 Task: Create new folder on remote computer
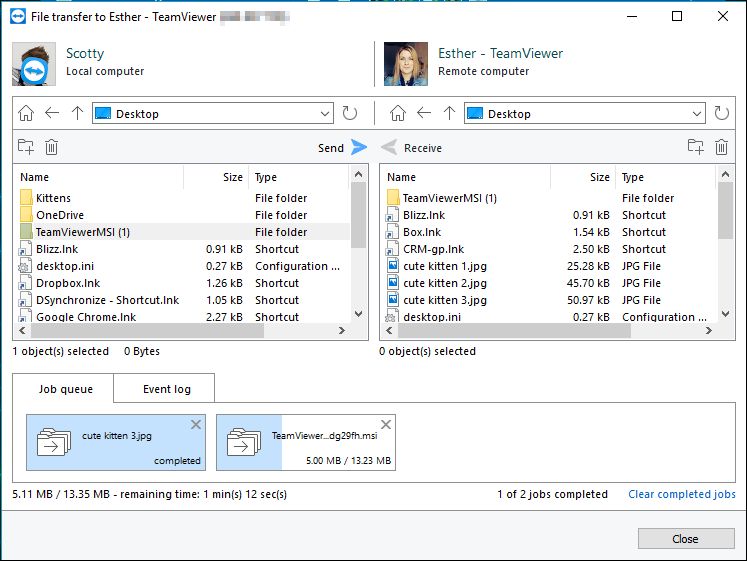pyautogui.click(x=696, y=147)
